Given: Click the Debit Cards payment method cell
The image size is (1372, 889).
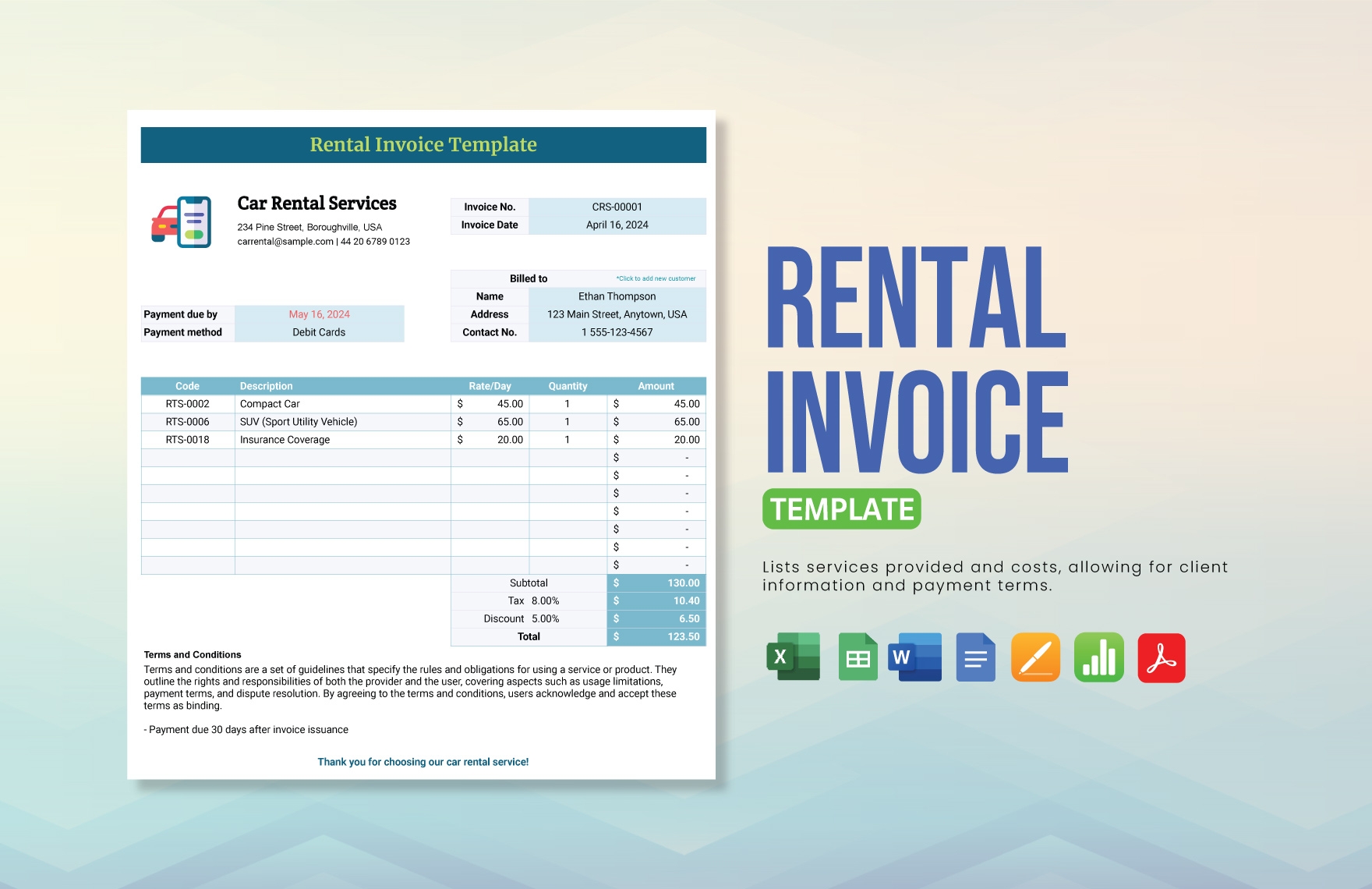Looking at the screenshot, I should click(x=319, y=332).
